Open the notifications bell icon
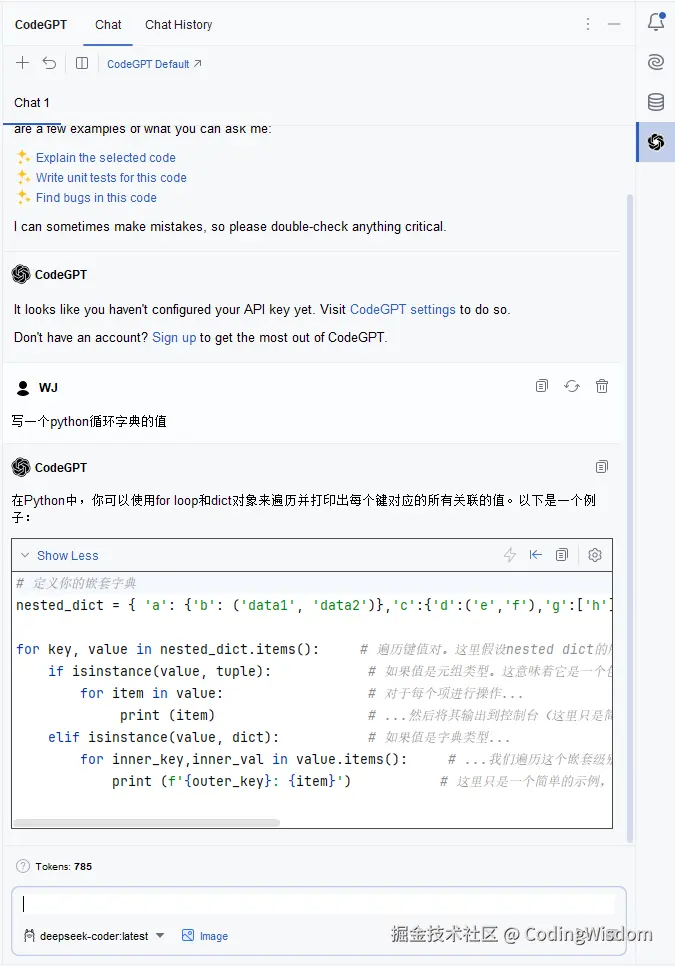 [656, 22]
